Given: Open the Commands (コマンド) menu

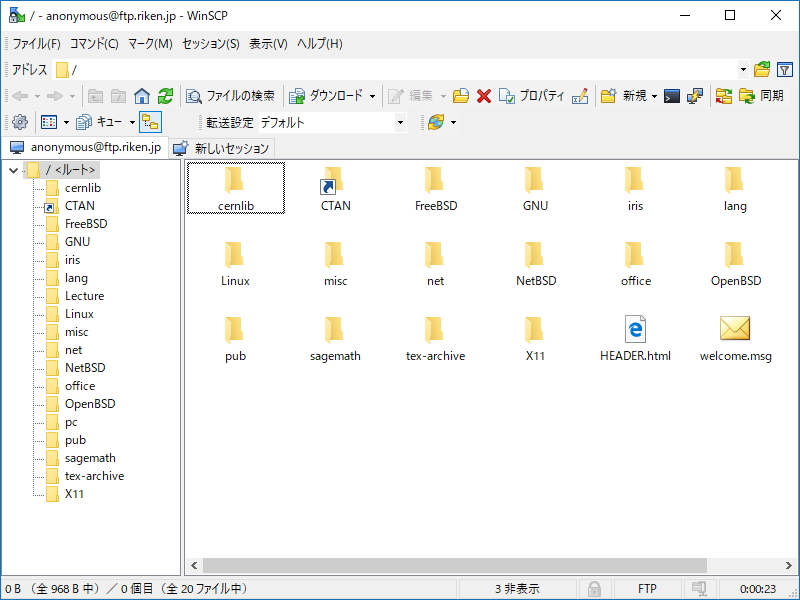Looking at the screenshot, I should tap(94, 44).
